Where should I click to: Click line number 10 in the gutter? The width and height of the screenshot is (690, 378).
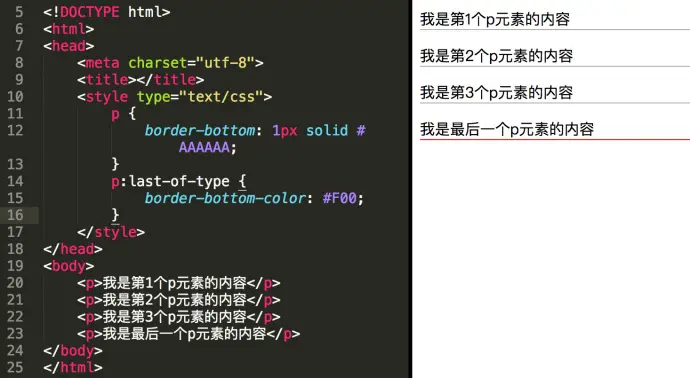point(15,97)
